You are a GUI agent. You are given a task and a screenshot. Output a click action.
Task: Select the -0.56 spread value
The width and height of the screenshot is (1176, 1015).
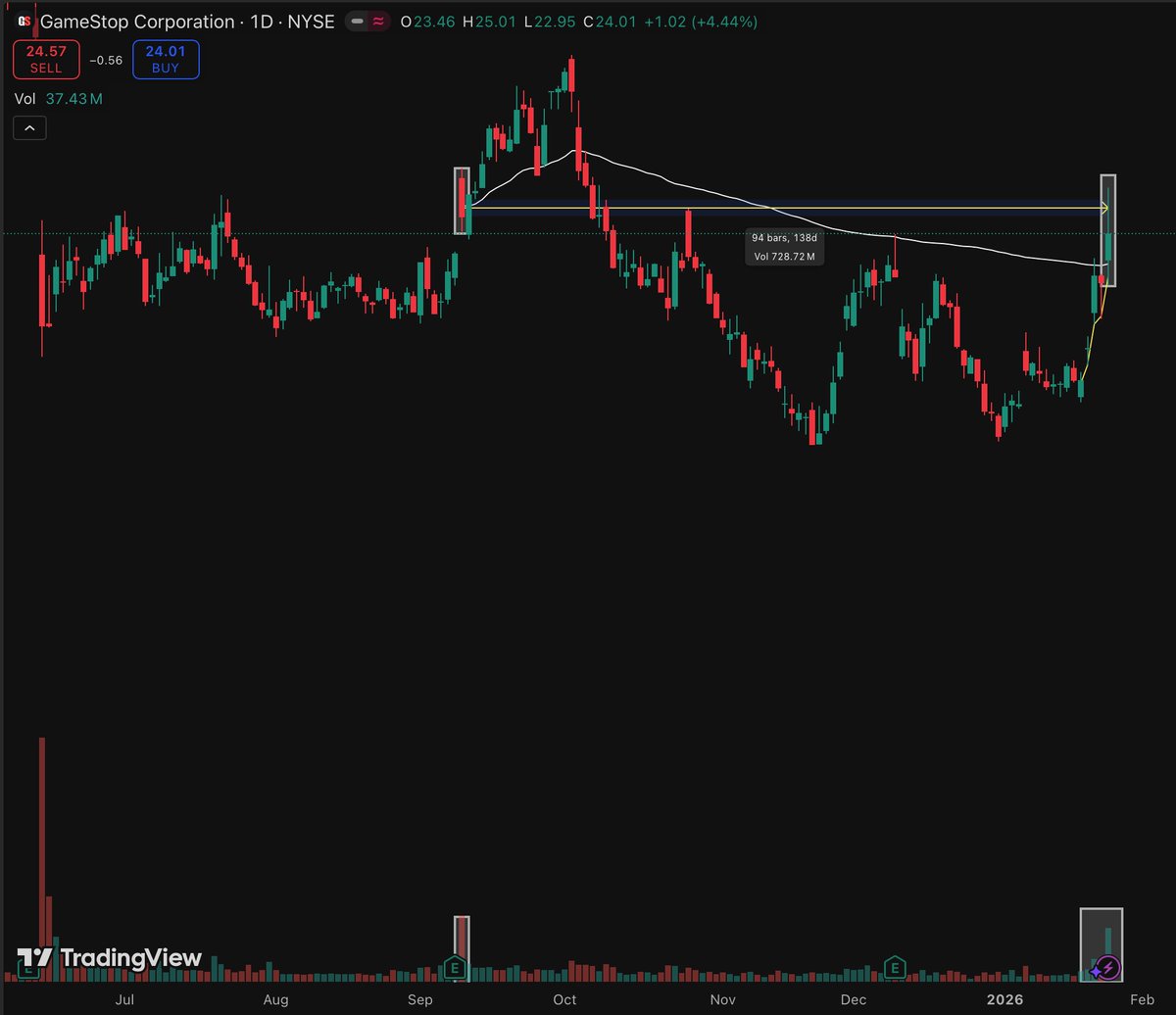106,60
